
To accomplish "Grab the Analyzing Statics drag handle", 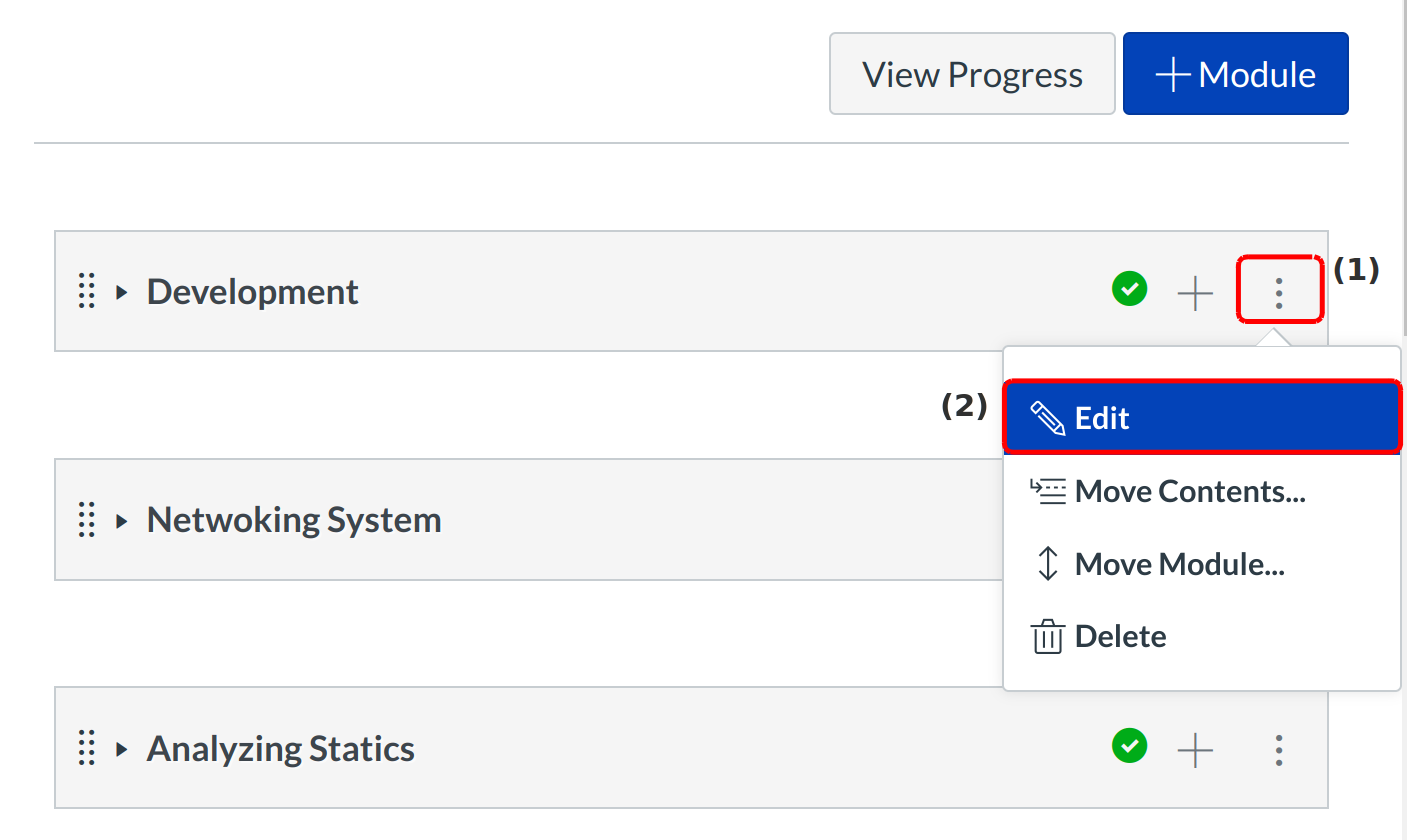I will point(87,748).
